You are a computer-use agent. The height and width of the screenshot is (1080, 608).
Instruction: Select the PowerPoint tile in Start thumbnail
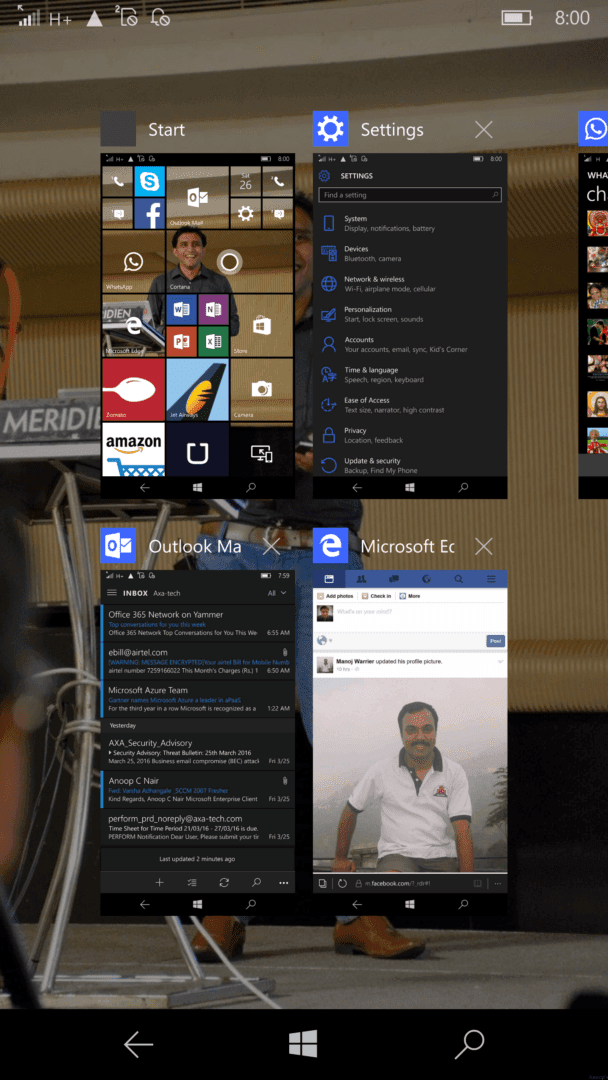[182, 342]
